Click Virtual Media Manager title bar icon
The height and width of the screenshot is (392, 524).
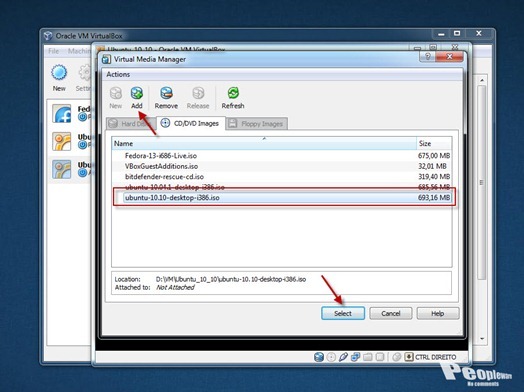coord(106,59)
